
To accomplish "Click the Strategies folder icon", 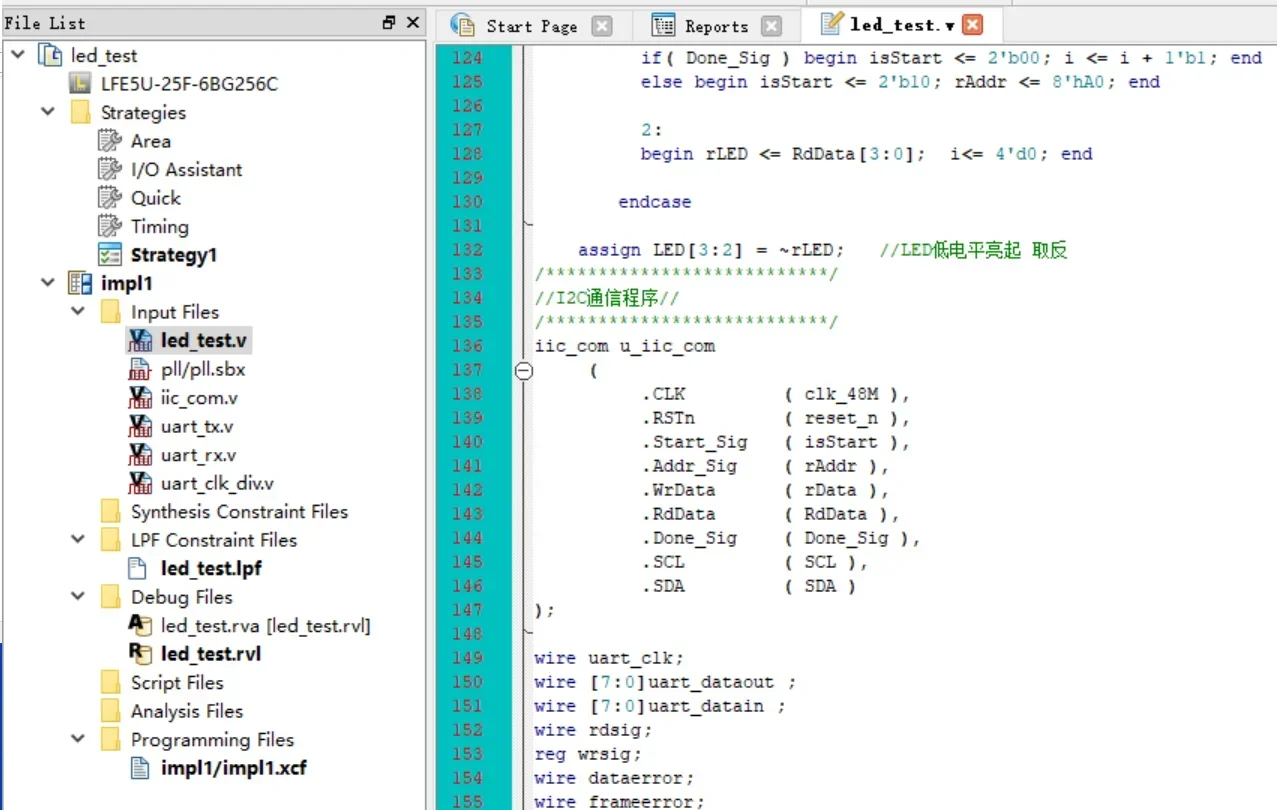I will coord(80,112).
